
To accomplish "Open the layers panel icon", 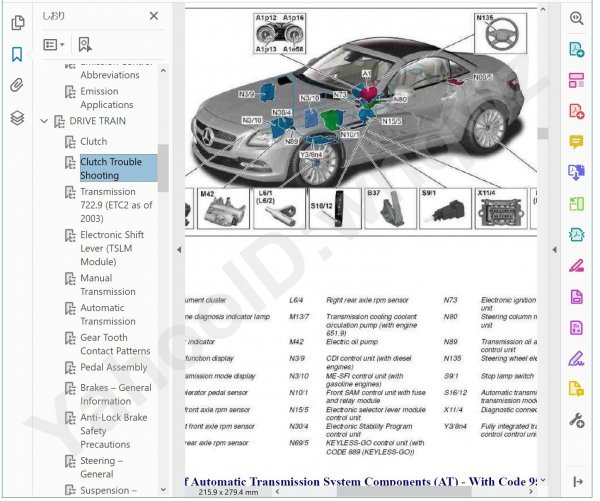I will [17, 118].
